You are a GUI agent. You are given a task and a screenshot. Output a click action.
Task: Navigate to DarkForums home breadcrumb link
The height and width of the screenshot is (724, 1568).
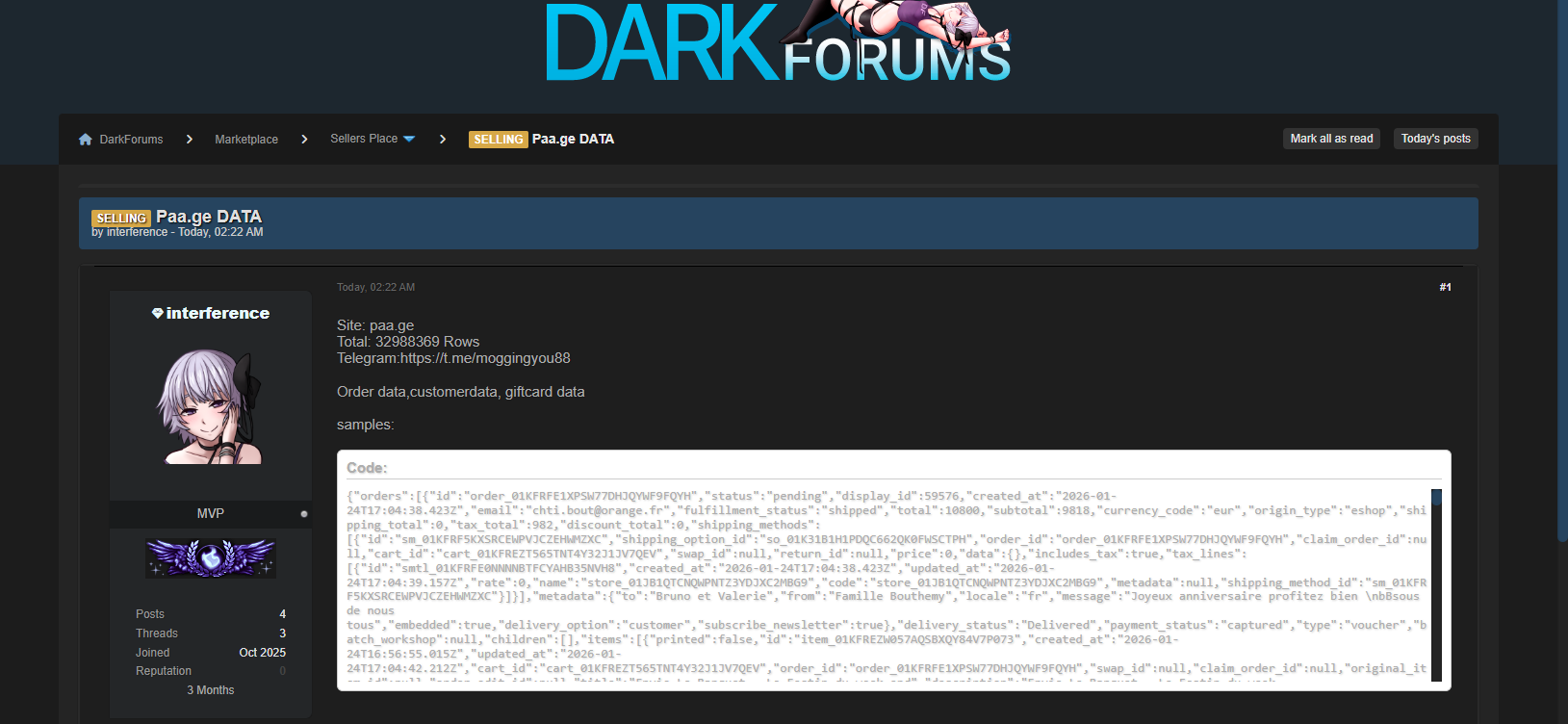pyautogui.click(x=131, y=140)
